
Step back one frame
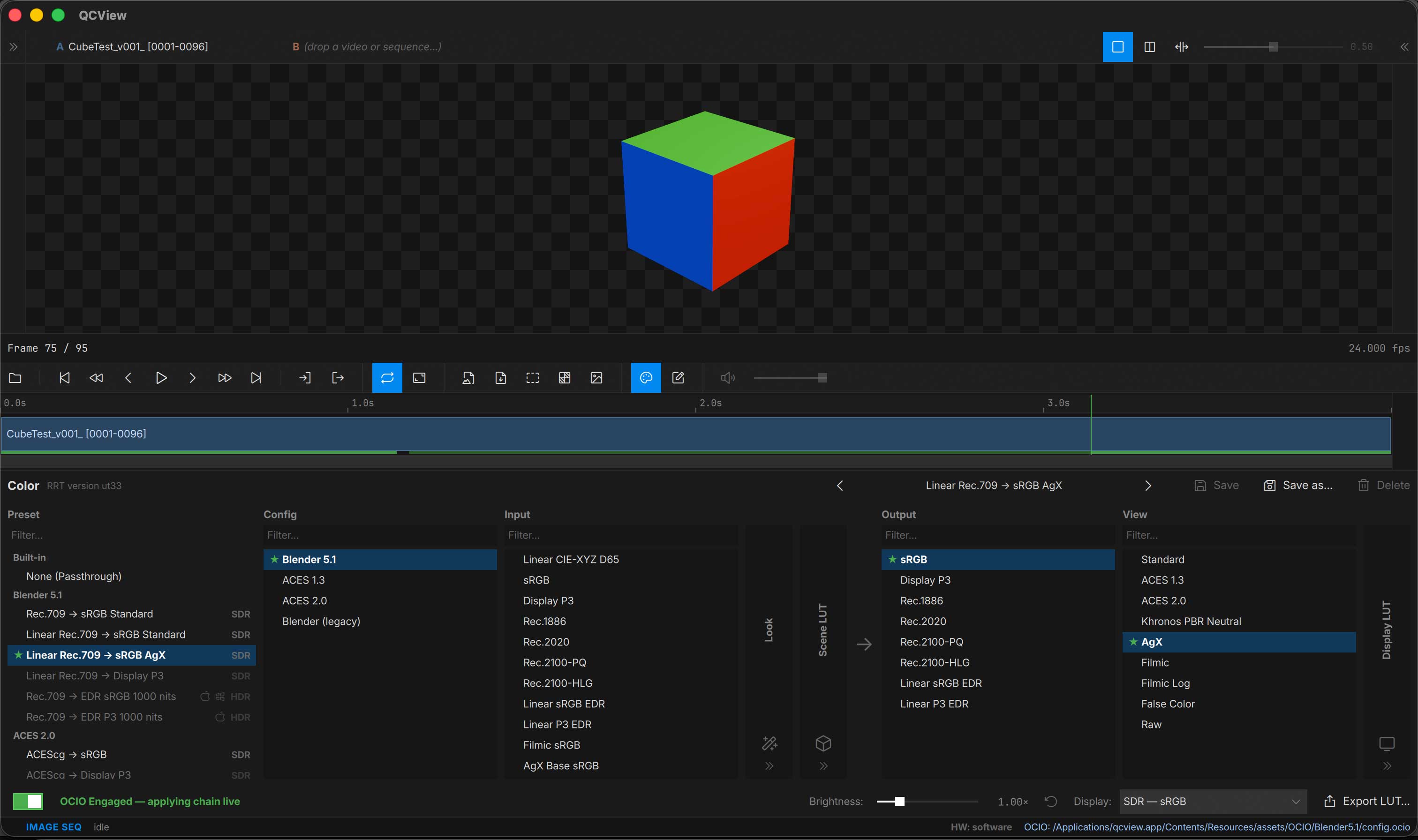(128, 377)
